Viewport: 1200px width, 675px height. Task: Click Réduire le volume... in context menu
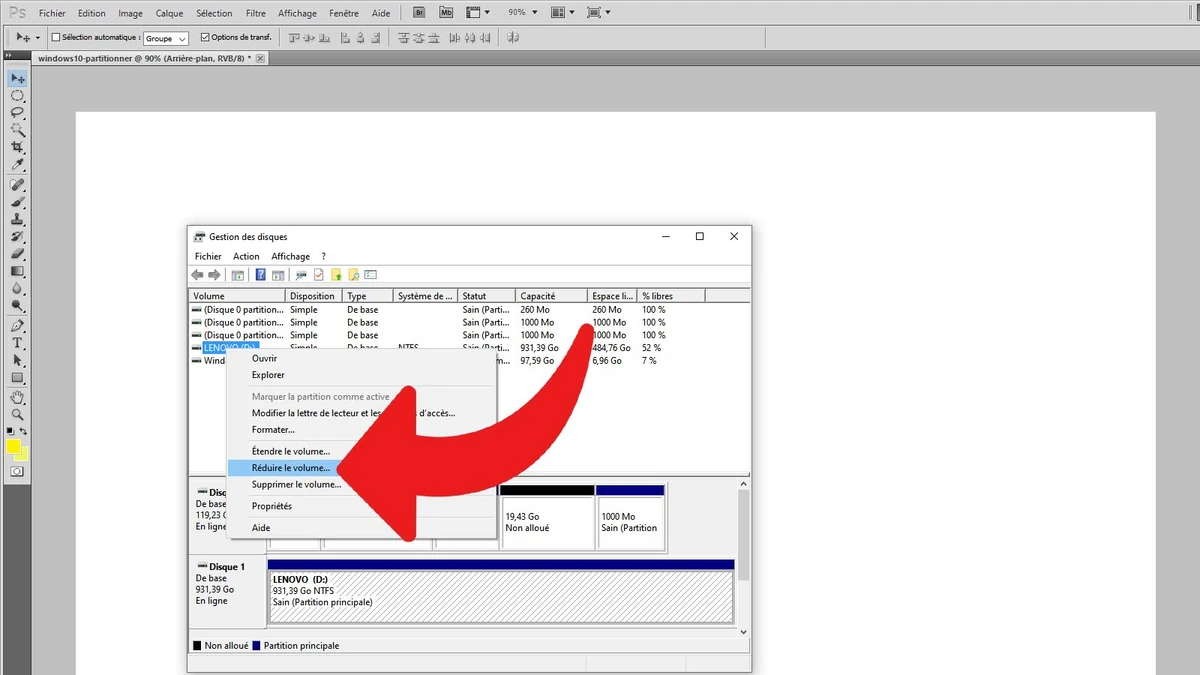pyautogui.click(x=290, y=467)
